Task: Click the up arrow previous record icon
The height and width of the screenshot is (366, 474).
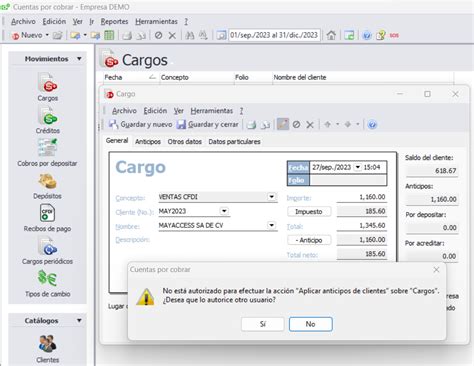Action: pyautogui.click(x=328, y=124)
